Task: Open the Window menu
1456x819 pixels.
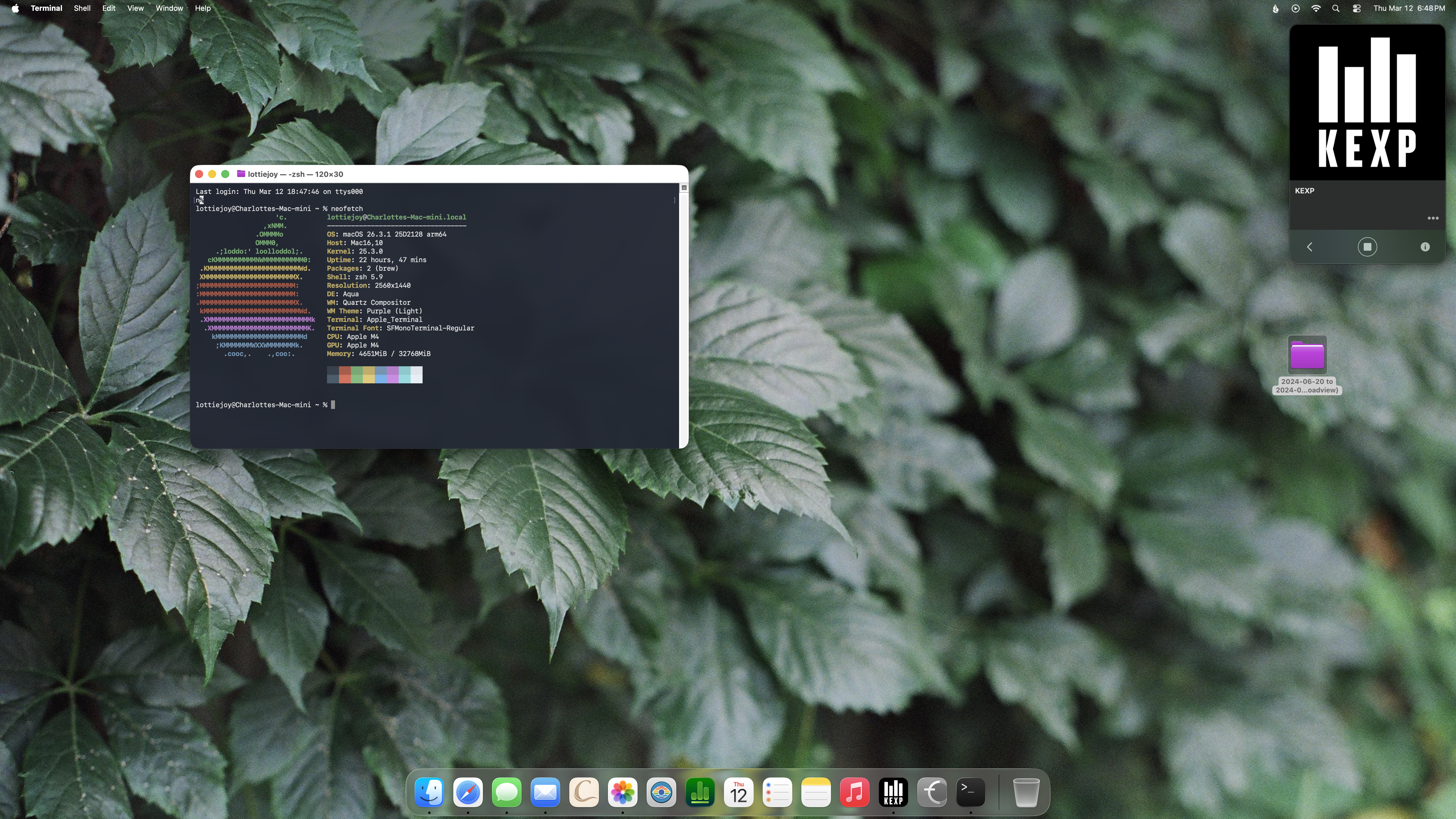Action: [x=169, y=8]
